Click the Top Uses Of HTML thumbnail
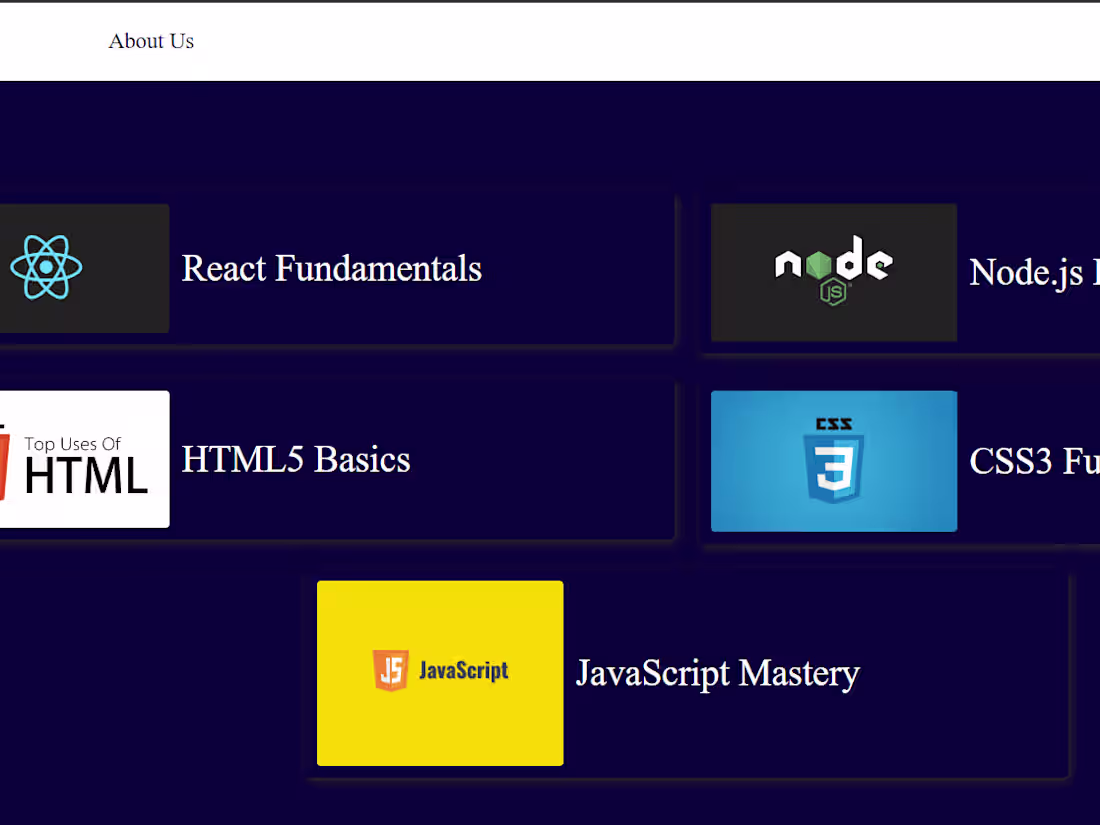The image size is (1100, 825). point(84,459)
